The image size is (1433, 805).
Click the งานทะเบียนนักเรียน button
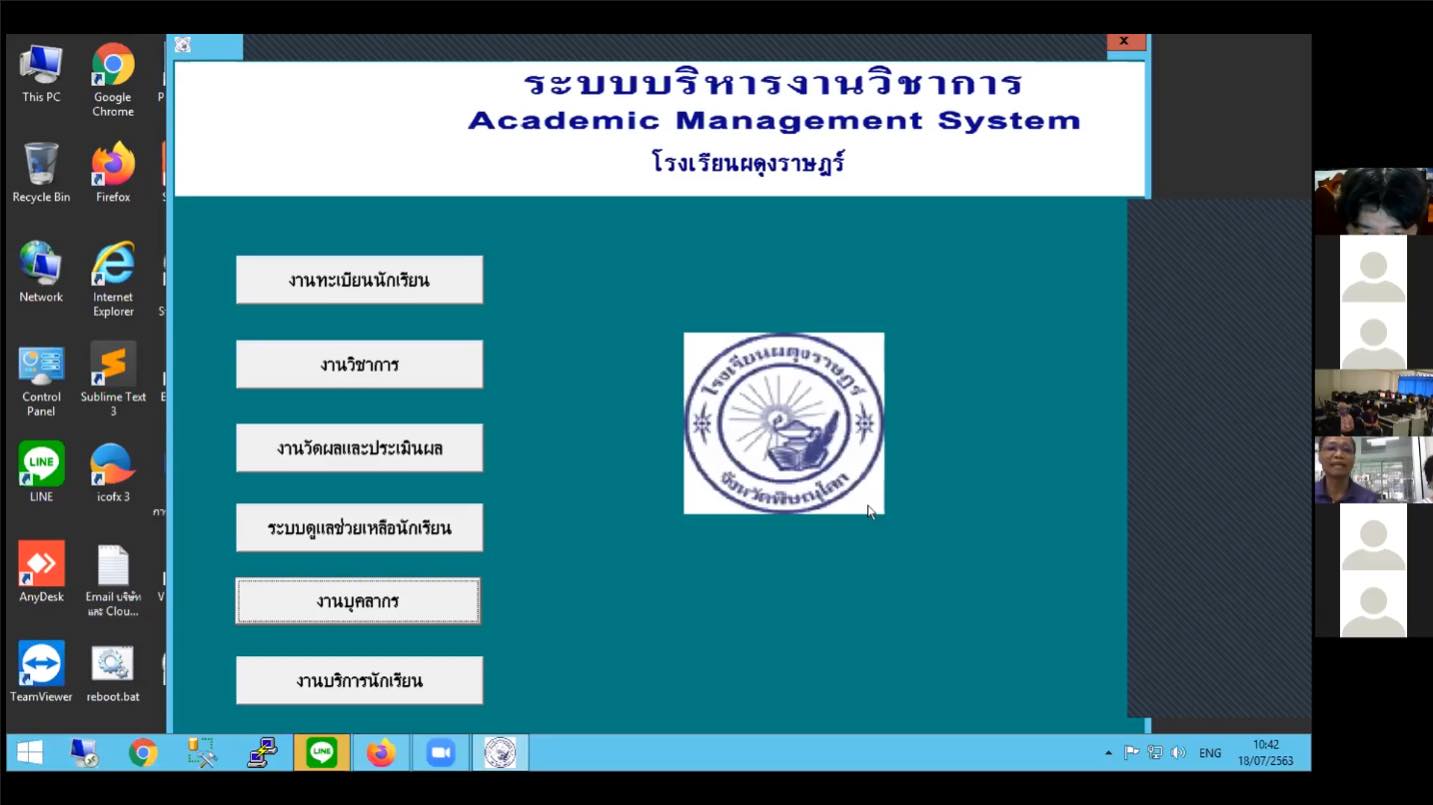point(359,280)
